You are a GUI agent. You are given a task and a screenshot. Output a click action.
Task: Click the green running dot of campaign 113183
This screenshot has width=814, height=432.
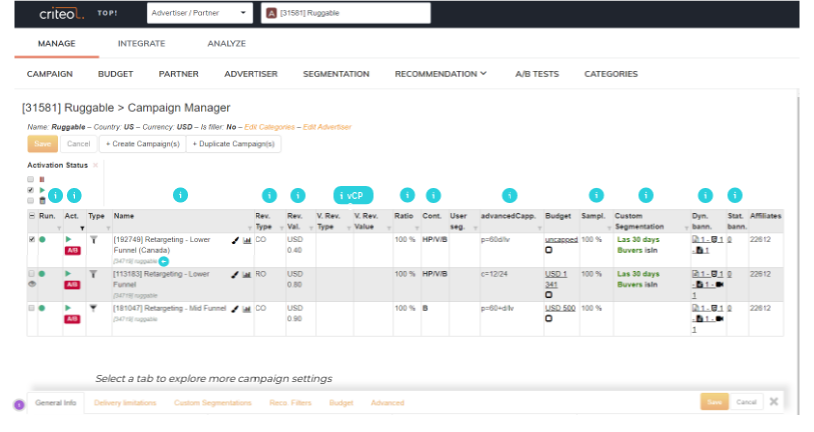(x=42, y=274)
